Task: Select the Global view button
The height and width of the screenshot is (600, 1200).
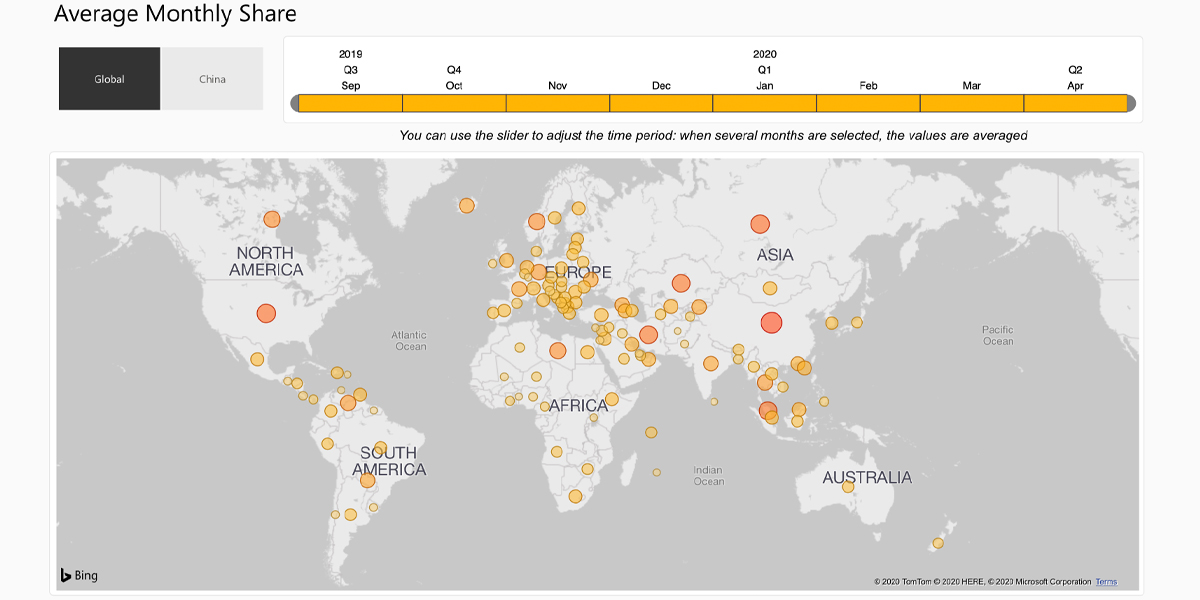Action: (109, 79)
